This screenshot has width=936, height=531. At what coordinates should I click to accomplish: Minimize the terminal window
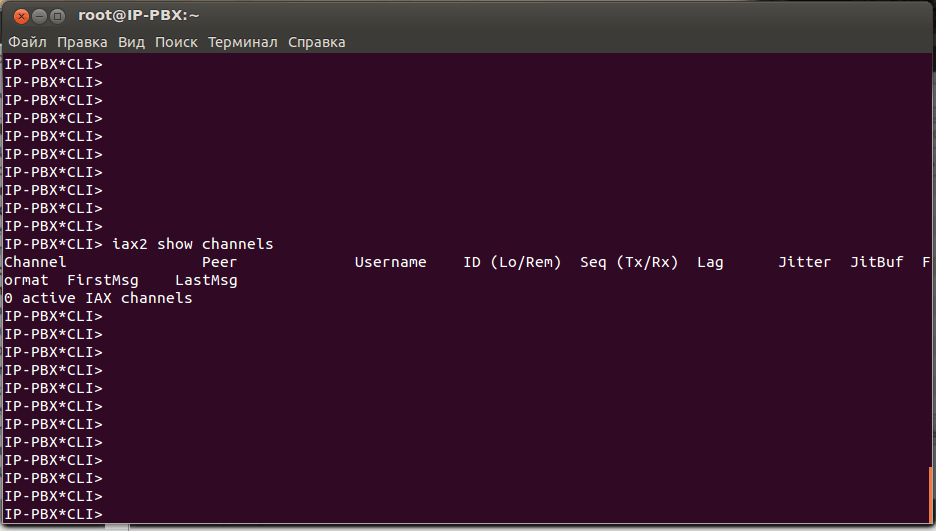pos(40,16)
